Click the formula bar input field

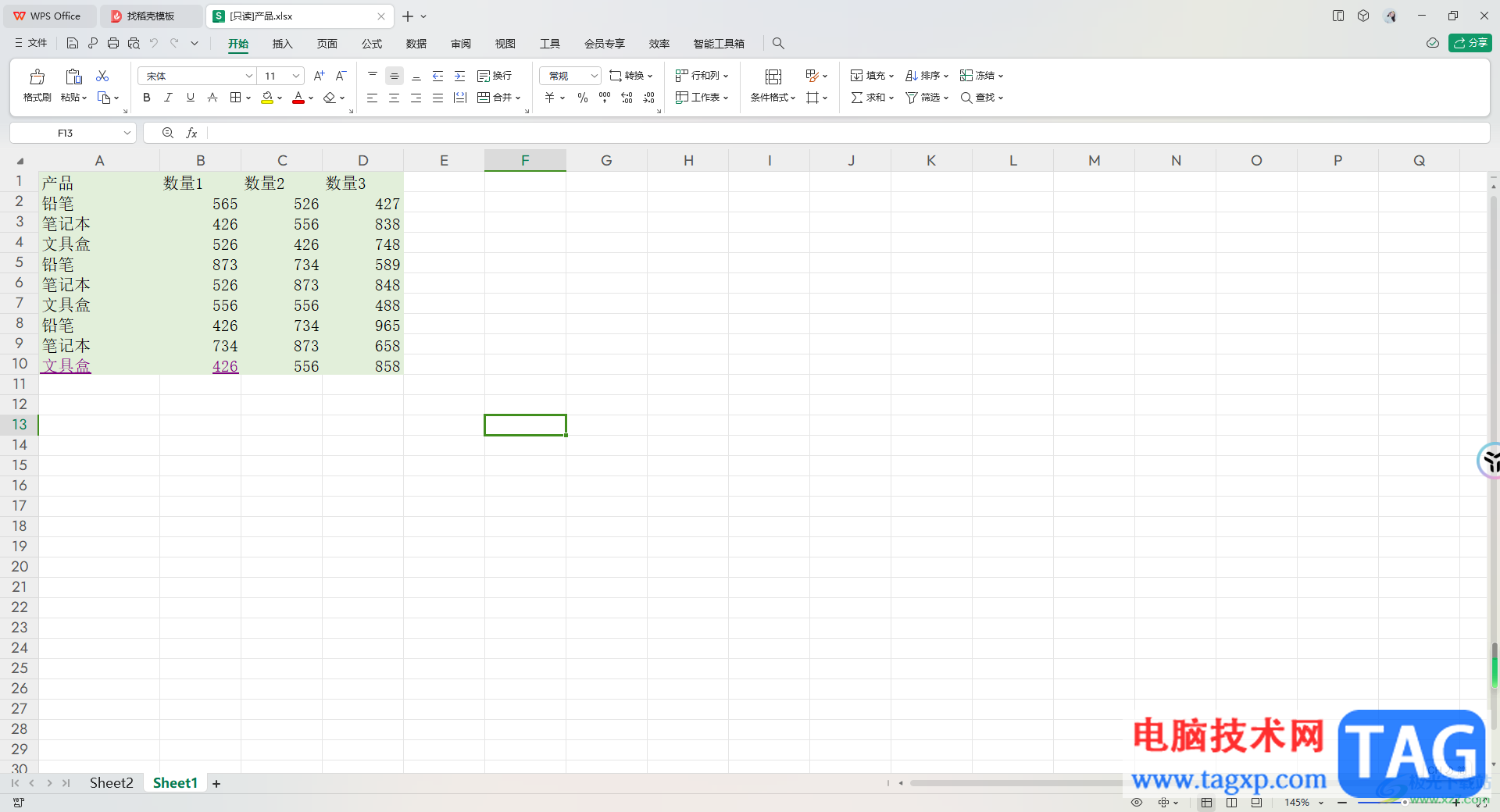(848, 134)
